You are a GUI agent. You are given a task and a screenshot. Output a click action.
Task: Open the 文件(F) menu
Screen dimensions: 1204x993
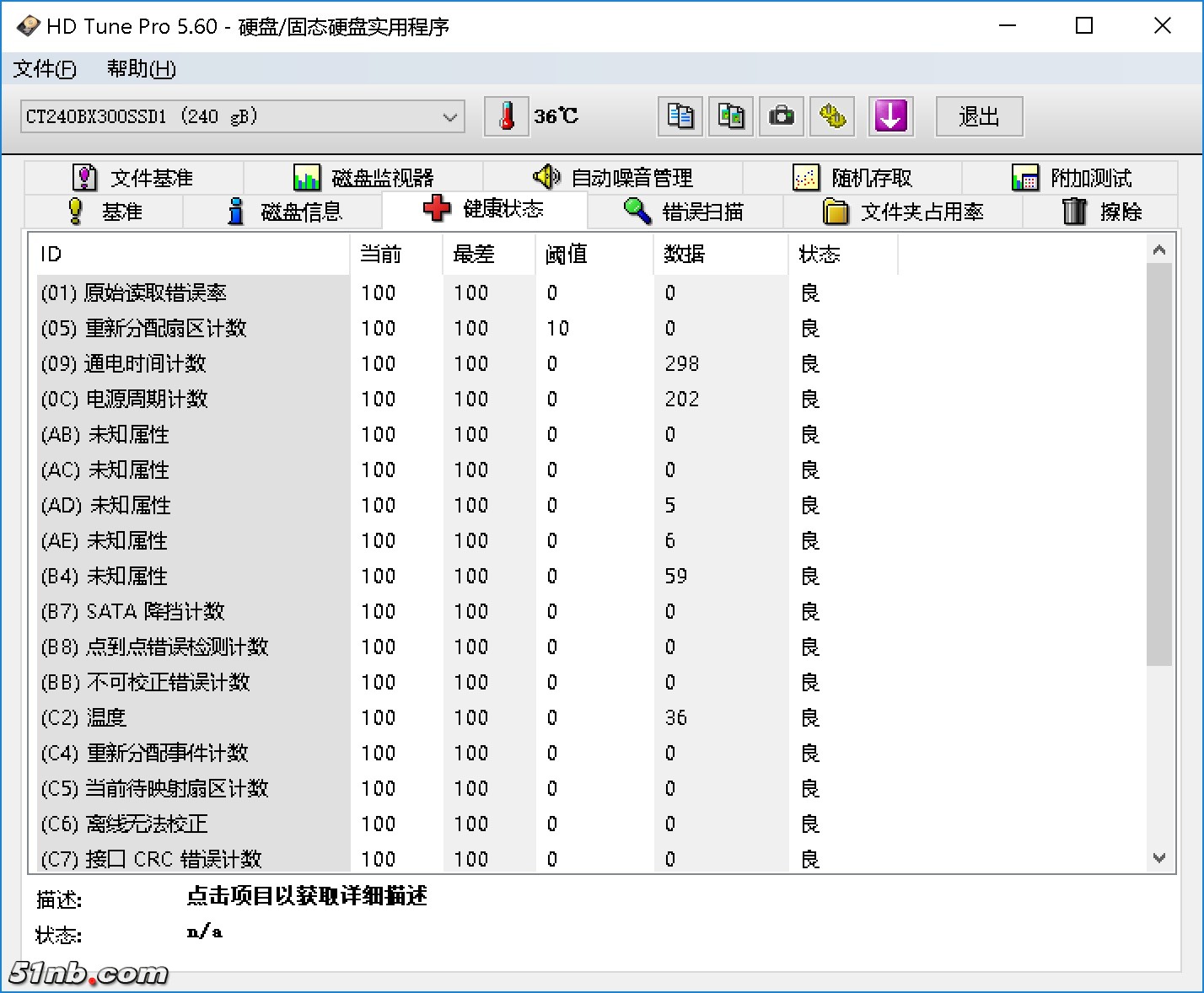coord(45,69)
